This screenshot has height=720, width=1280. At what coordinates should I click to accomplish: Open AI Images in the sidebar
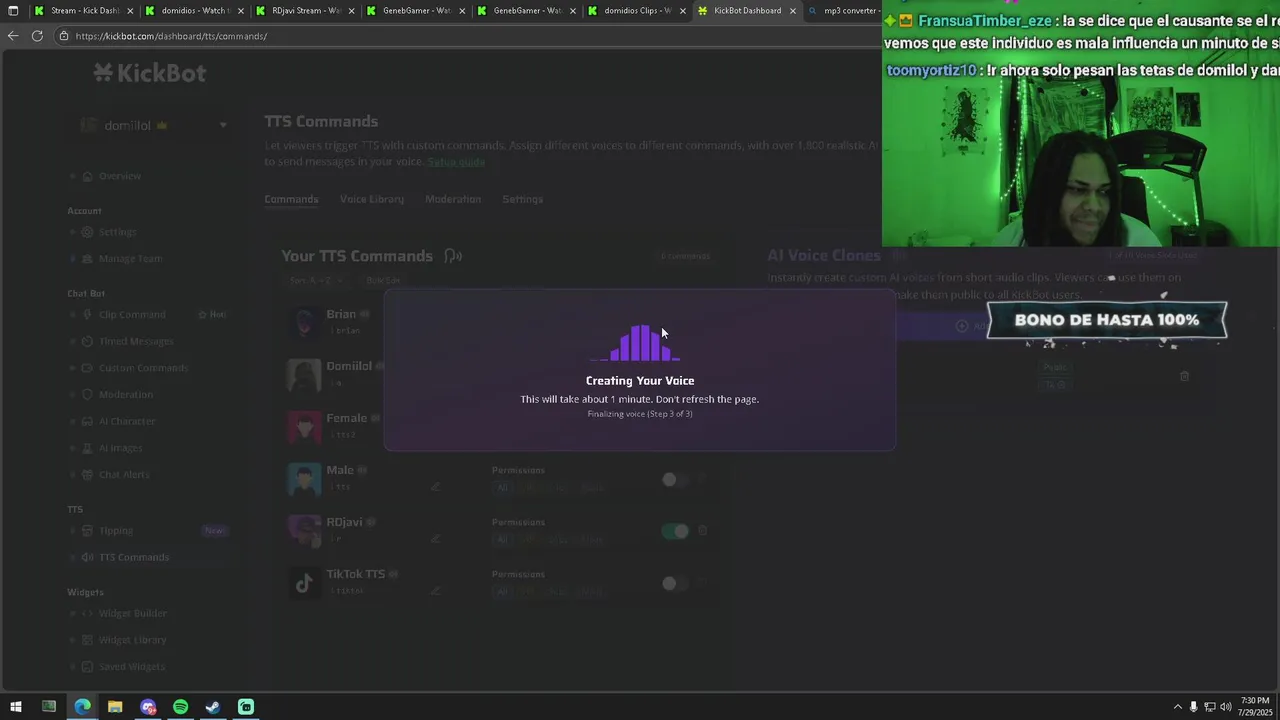pos(121,448)
